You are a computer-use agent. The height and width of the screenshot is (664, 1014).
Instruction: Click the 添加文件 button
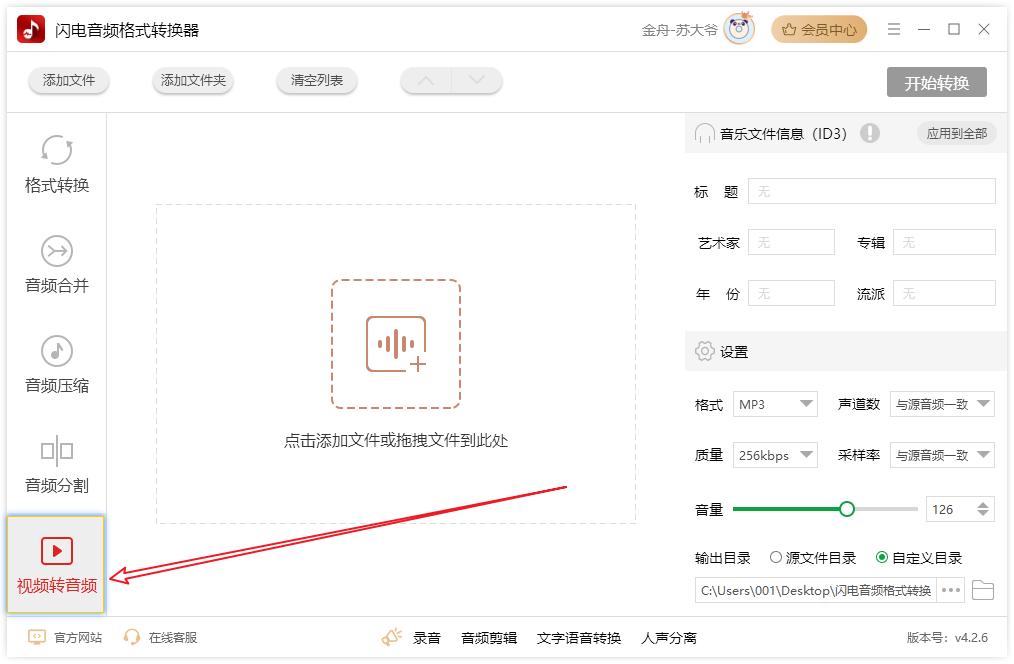[x=69, y=81]
